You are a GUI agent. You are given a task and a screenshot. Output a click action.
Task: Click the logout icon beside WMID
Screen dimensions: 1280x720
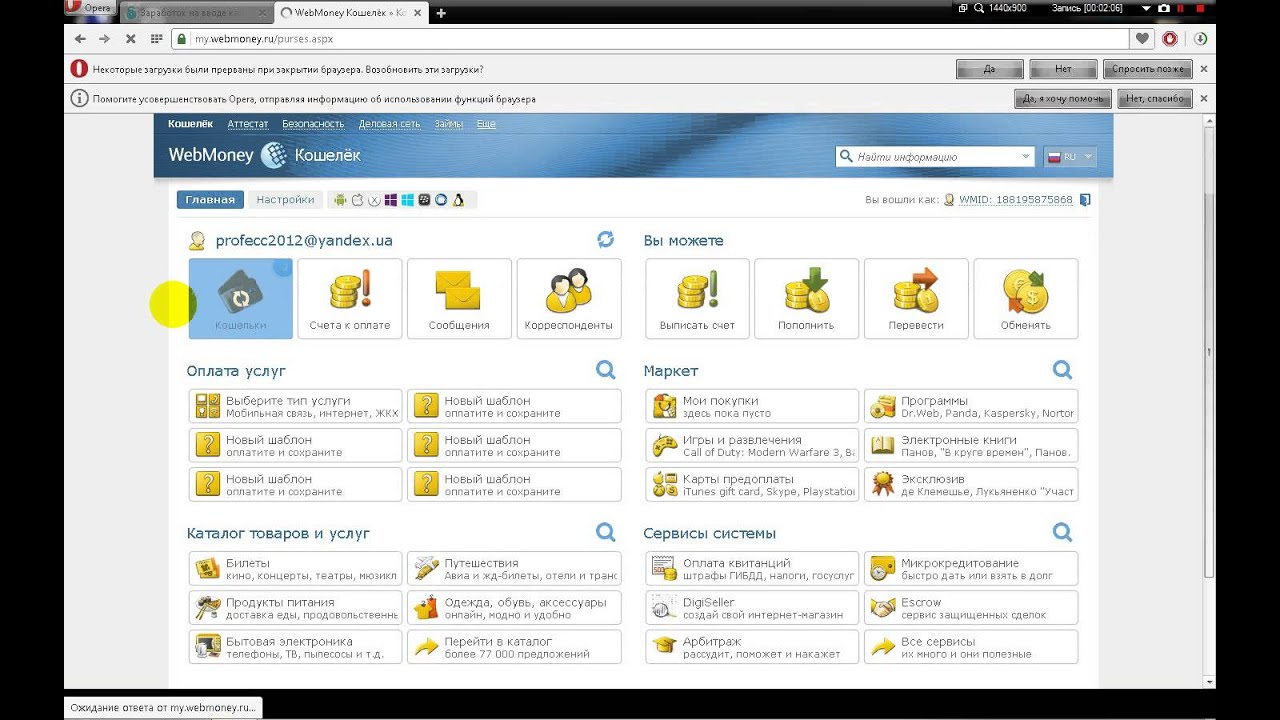1085,200
